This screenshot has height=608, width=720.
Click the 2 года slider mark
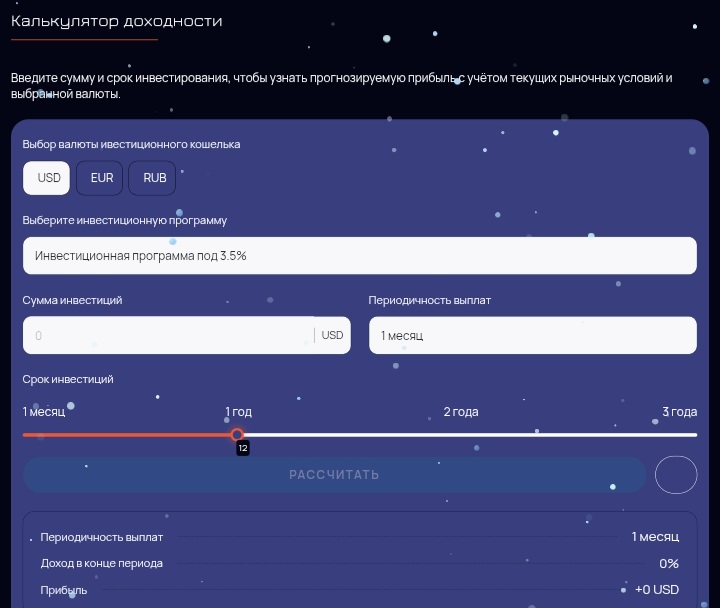point(460,412)
